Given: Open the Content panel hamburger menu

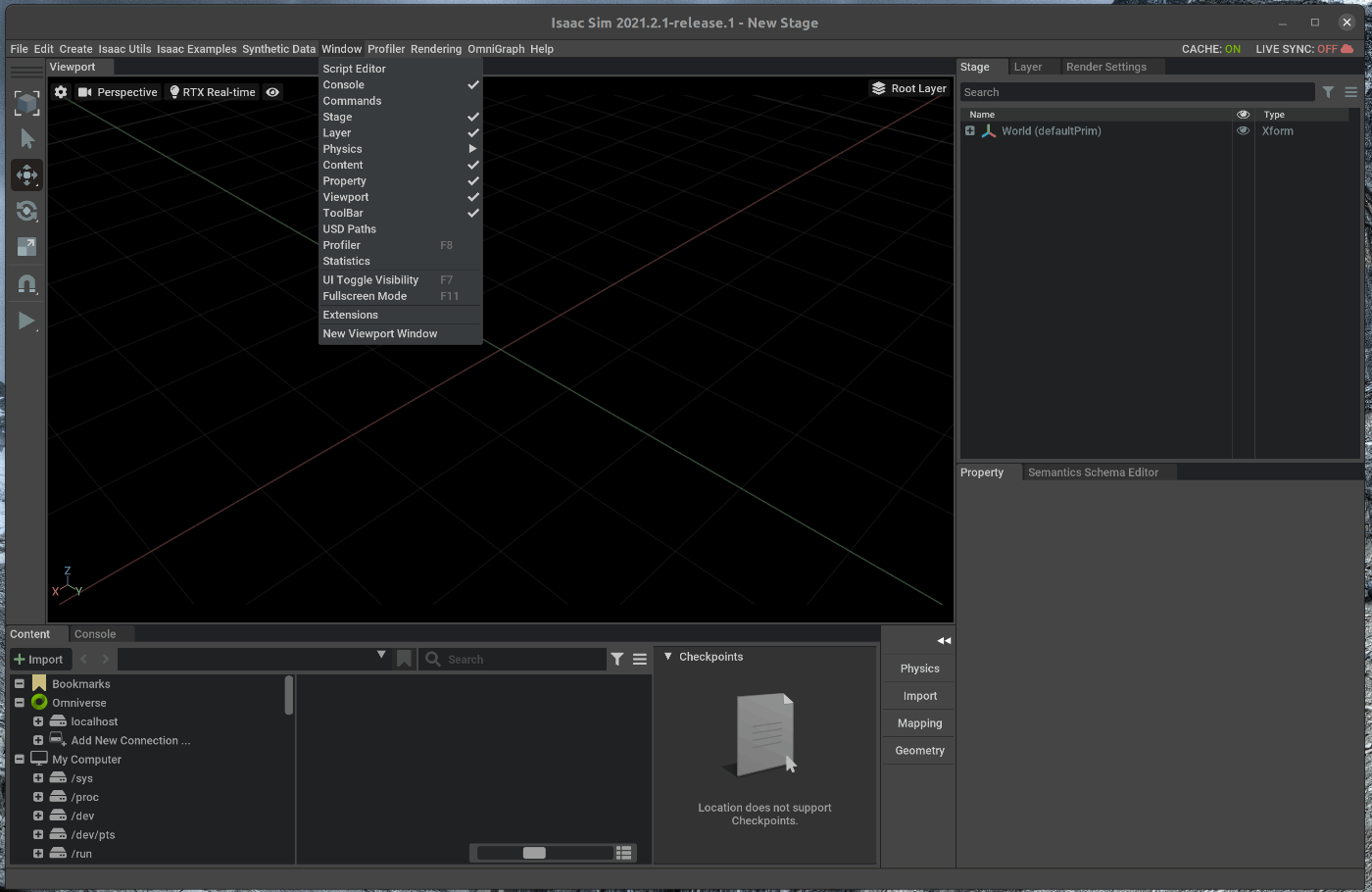Looking at the screenshot, I should click(x=640, y=660).
